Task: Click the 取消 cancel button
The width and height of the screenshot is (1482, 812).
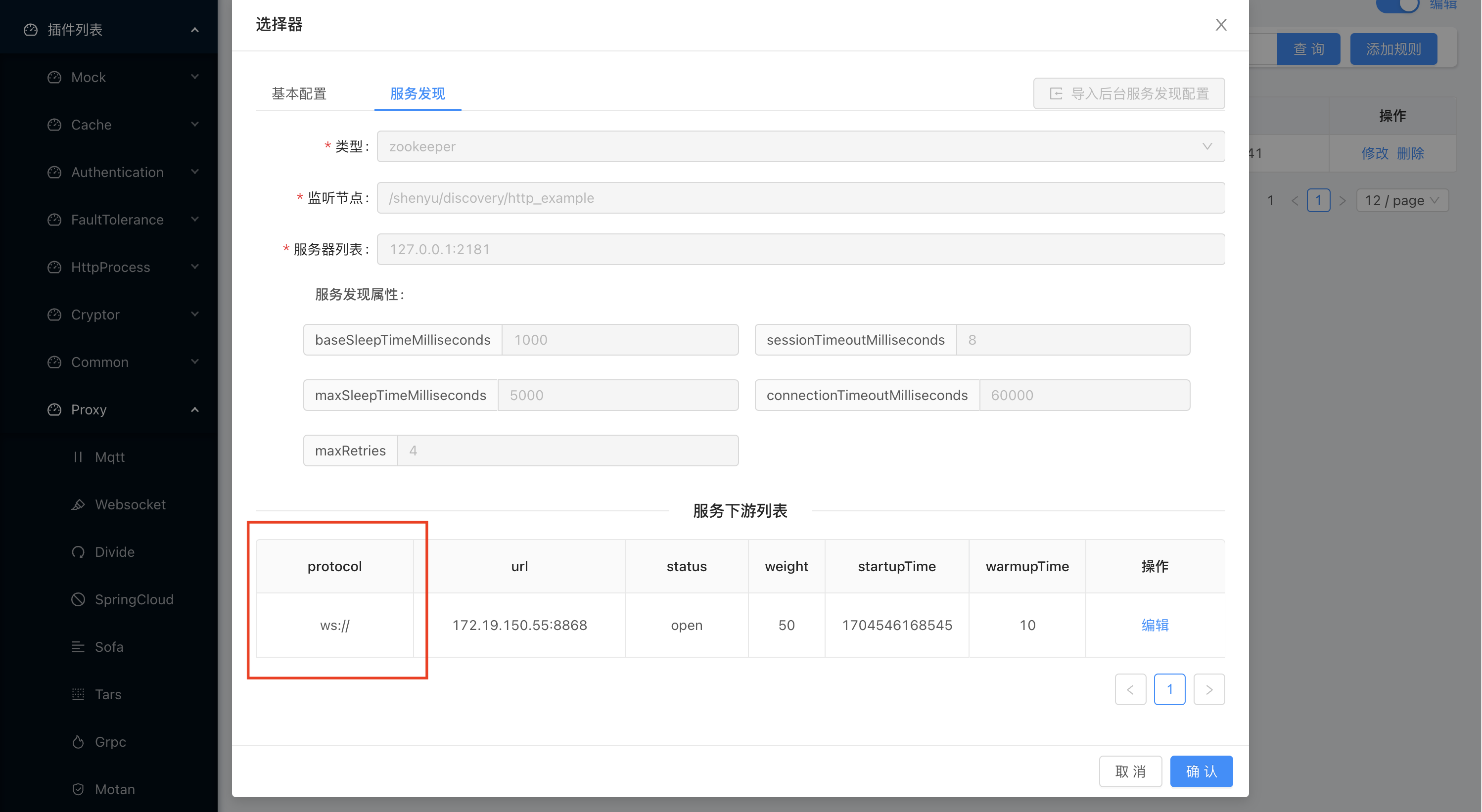Action: 1130,771
